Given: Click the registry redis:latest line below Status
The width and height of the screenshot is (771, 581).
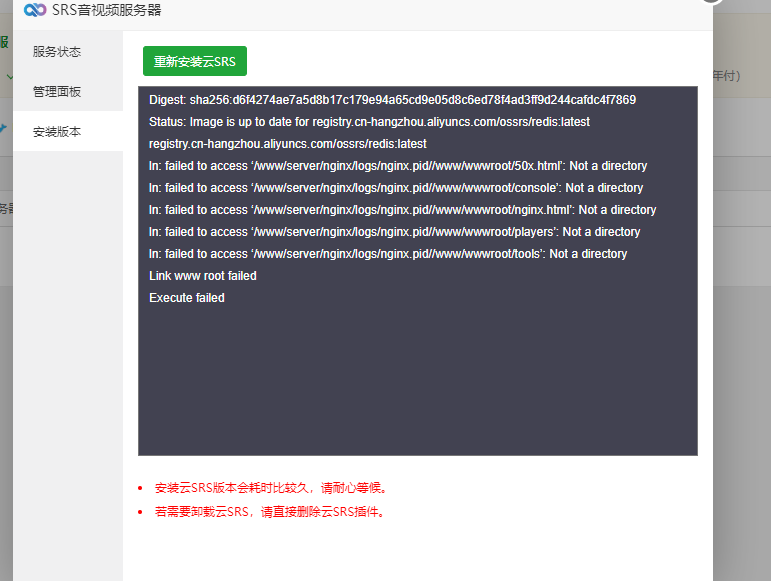Looking at the screenshot, I should click(288, 144).
